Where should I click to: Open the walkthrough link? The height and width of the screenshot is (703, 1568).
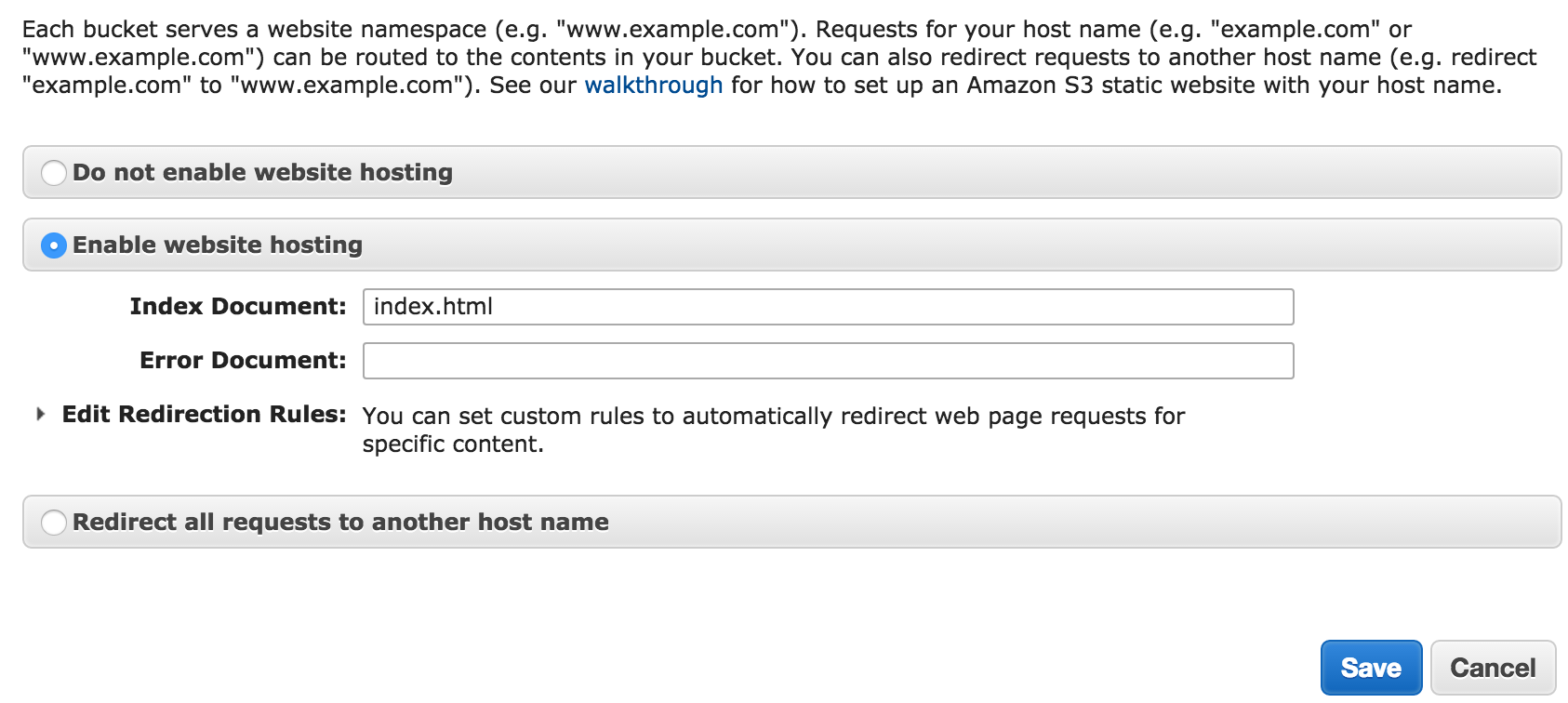653,86
